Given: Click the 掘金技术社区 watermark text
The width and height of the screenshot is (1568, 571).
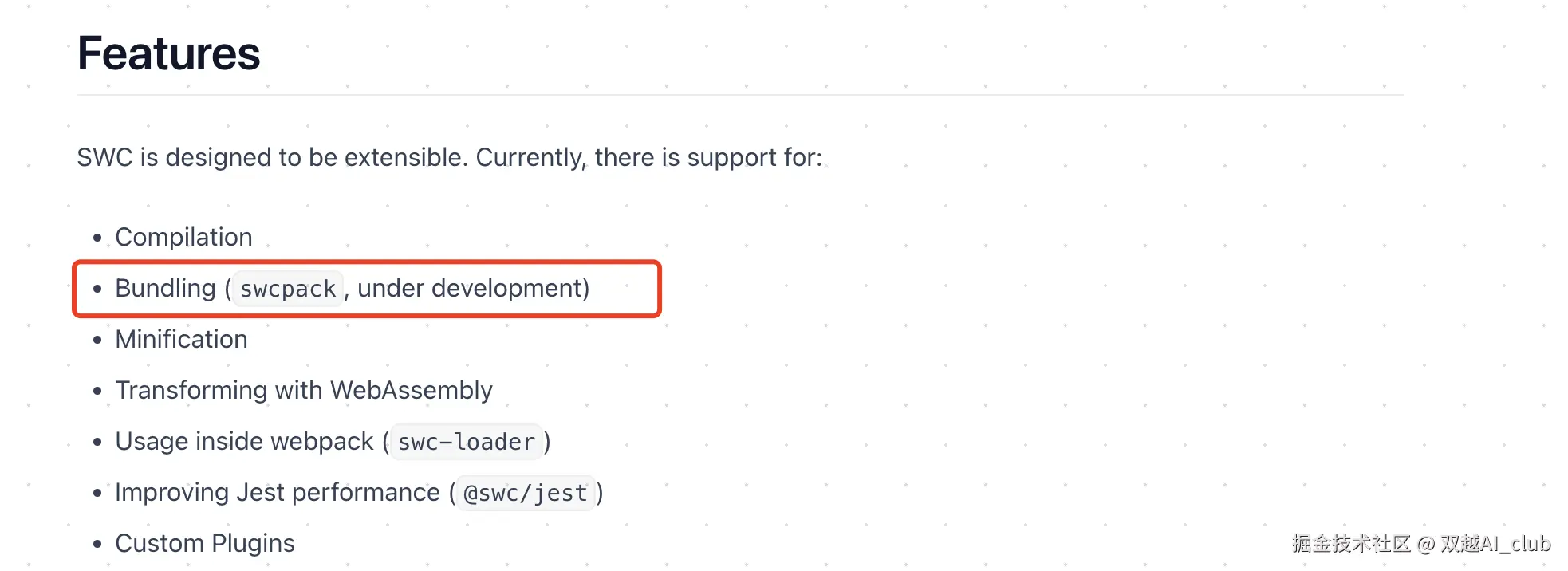Looking at the screenshot, I should click(1351, 543).
